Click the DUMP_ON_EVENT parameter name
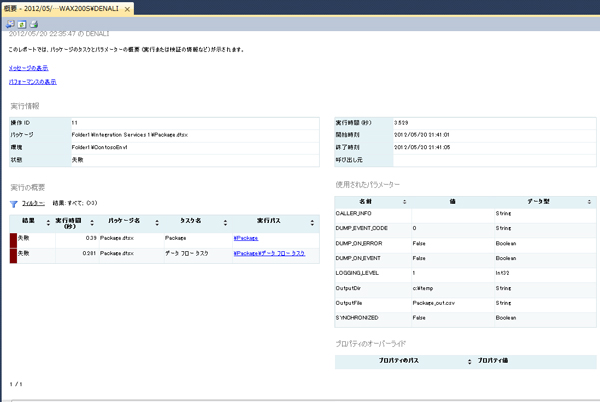 tap(358, 258)
